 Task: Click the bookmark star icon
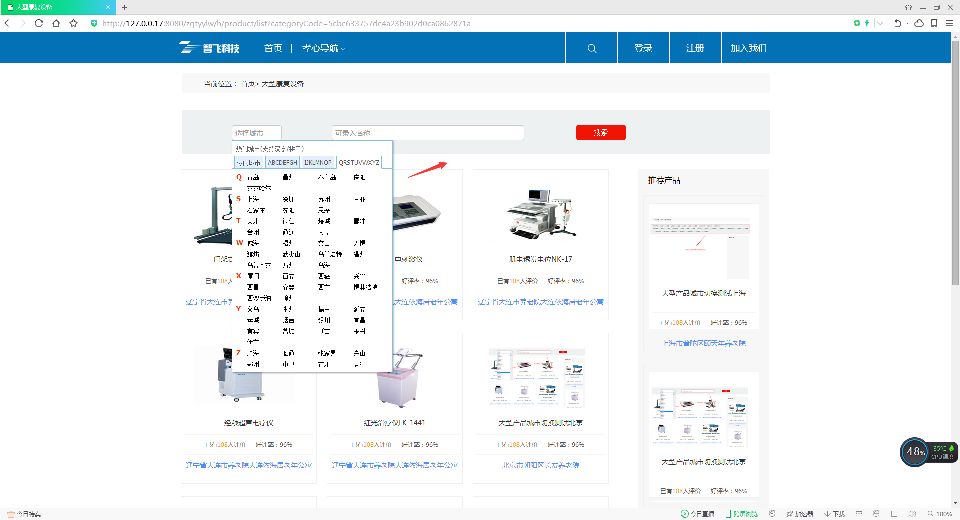(73, 22)
